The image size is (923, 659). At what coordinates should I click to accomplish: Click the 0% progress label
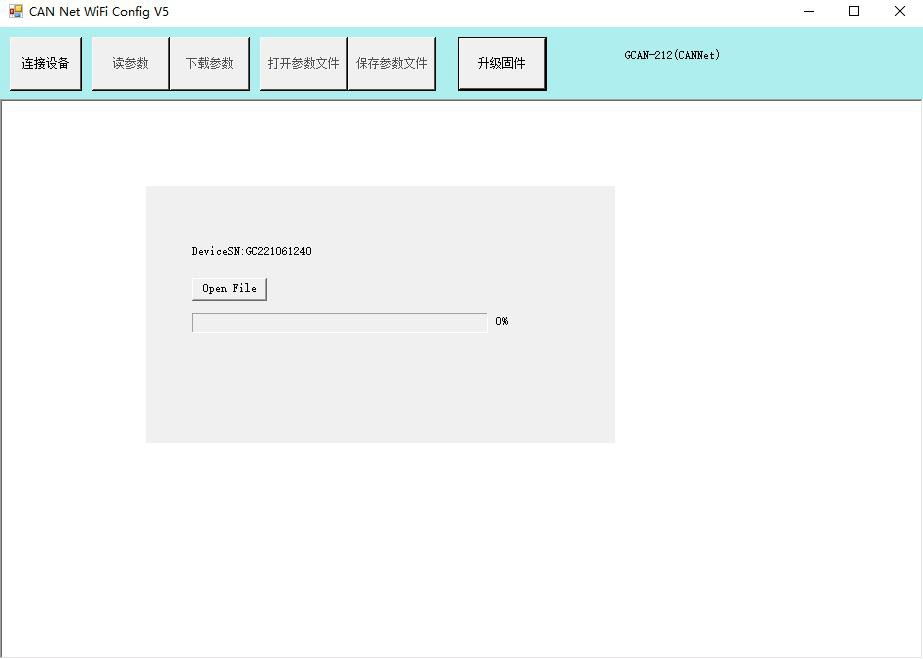[501, 321]
